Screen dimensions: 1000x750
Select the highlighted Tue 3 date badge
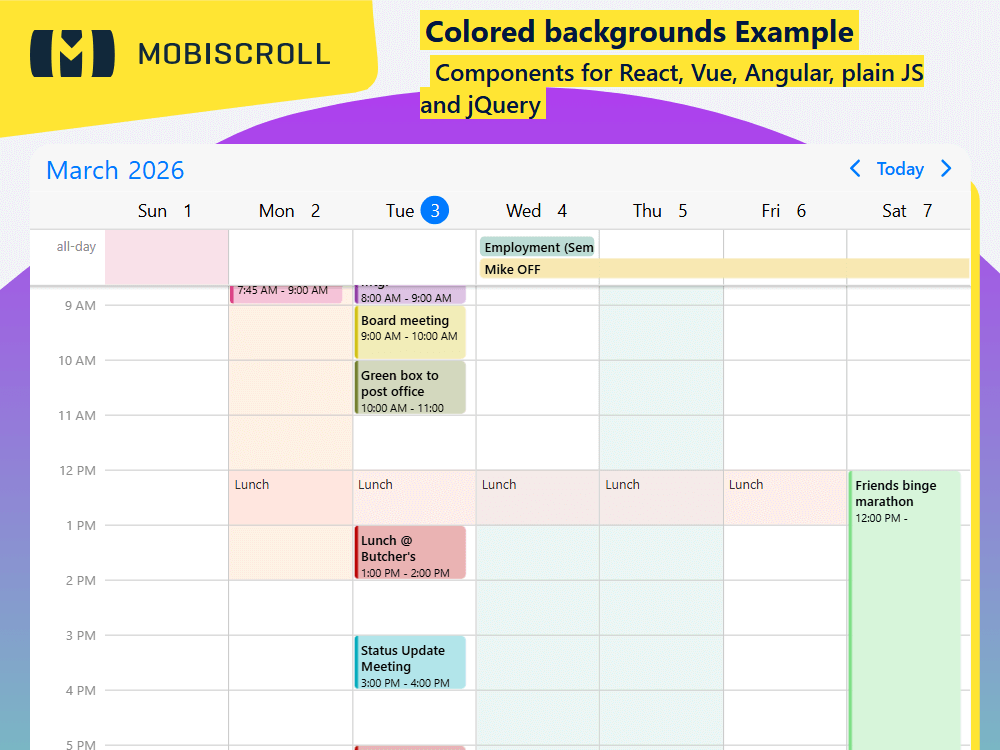(x=436, y=210)
